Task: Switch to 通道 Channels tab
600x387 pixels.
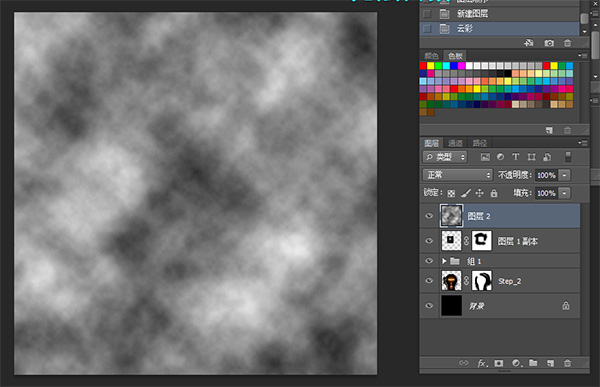Action: (455, 143)
